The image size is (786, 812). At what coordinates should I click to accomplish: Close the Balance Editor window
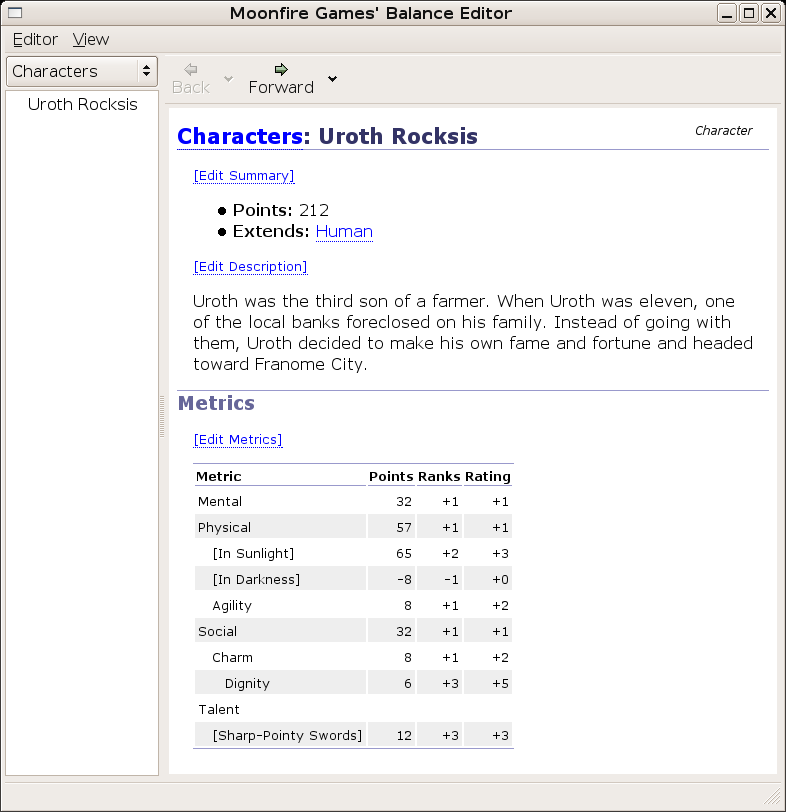[x=770, y=13]
